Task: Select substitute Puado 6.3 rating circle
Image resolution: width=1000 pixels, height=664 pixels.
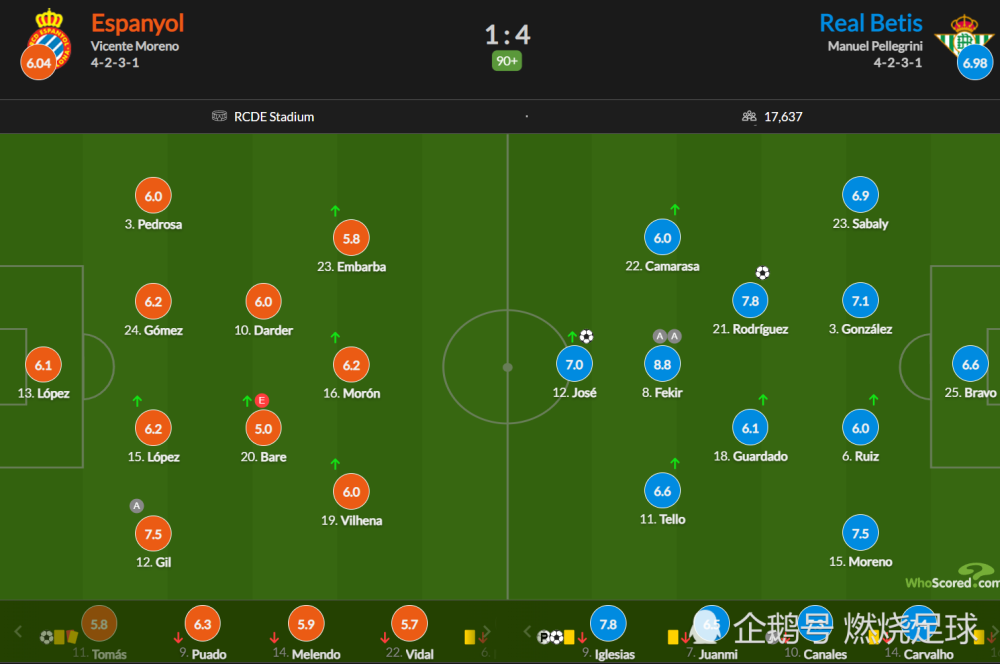Action: click(202, 624)
